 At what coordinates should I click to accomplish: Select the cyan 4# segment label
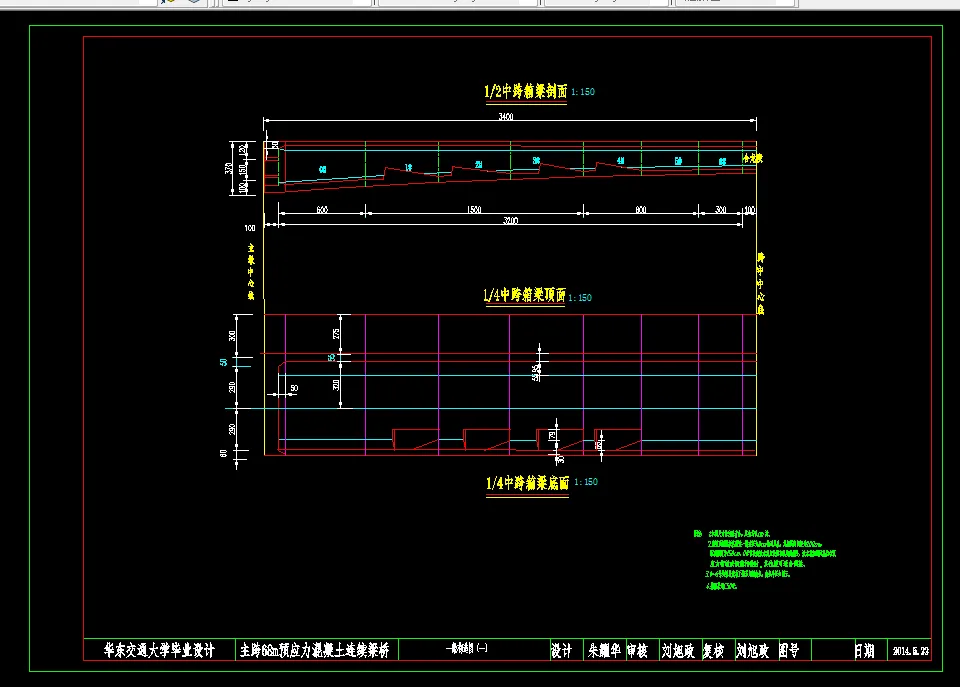pos(620,161)
